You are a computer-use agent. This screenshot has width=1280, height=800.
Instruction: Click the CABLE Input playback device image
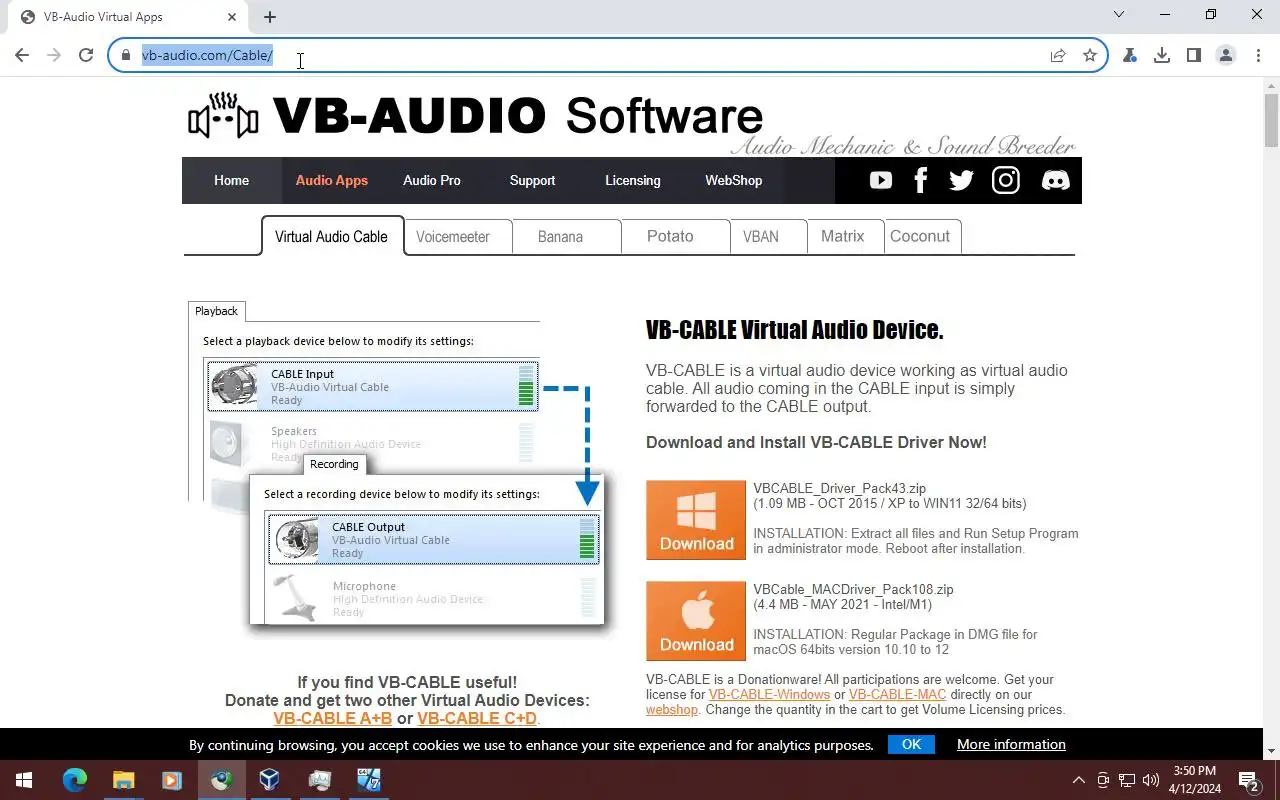pos(234,386)
